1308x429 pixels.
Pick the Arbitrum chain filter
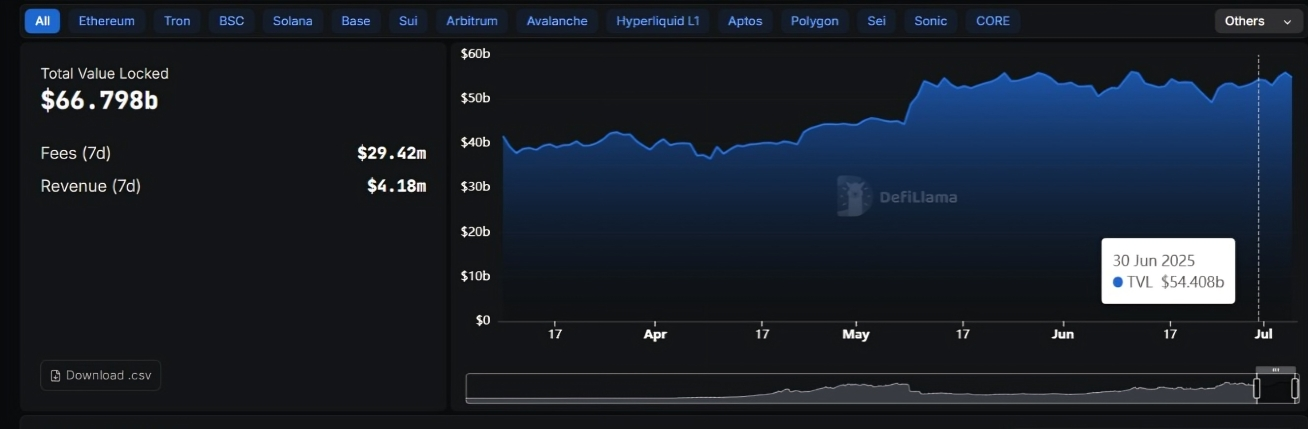tap(472, 21)
